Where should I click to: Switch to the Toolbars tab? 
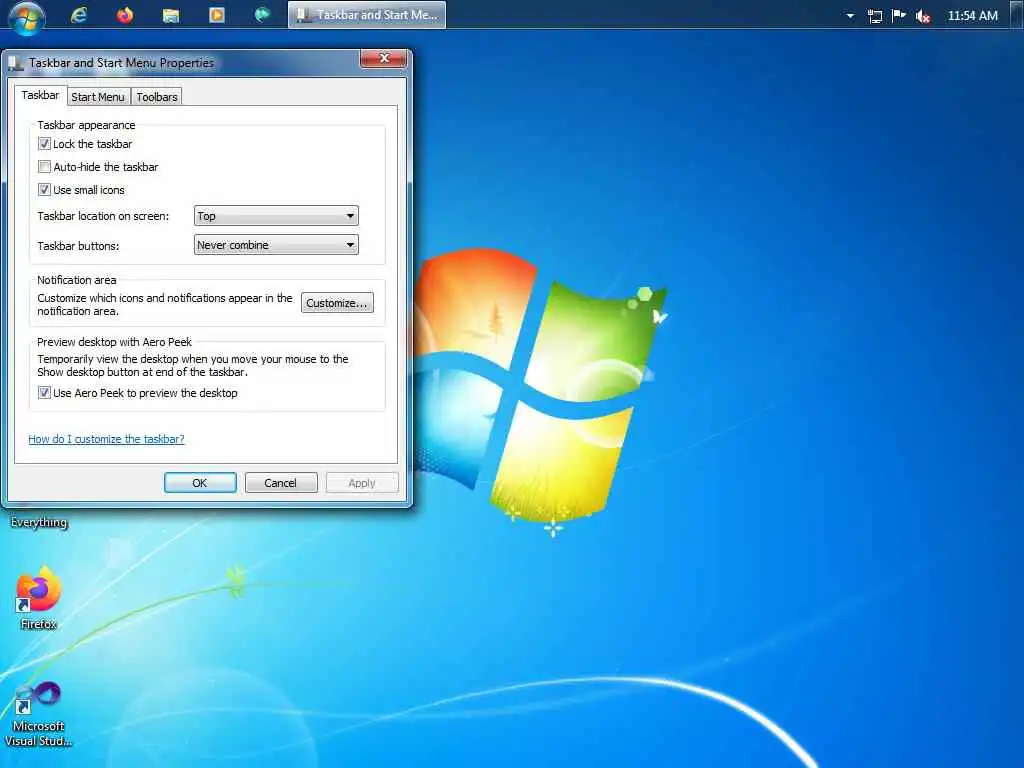point(157,97)
